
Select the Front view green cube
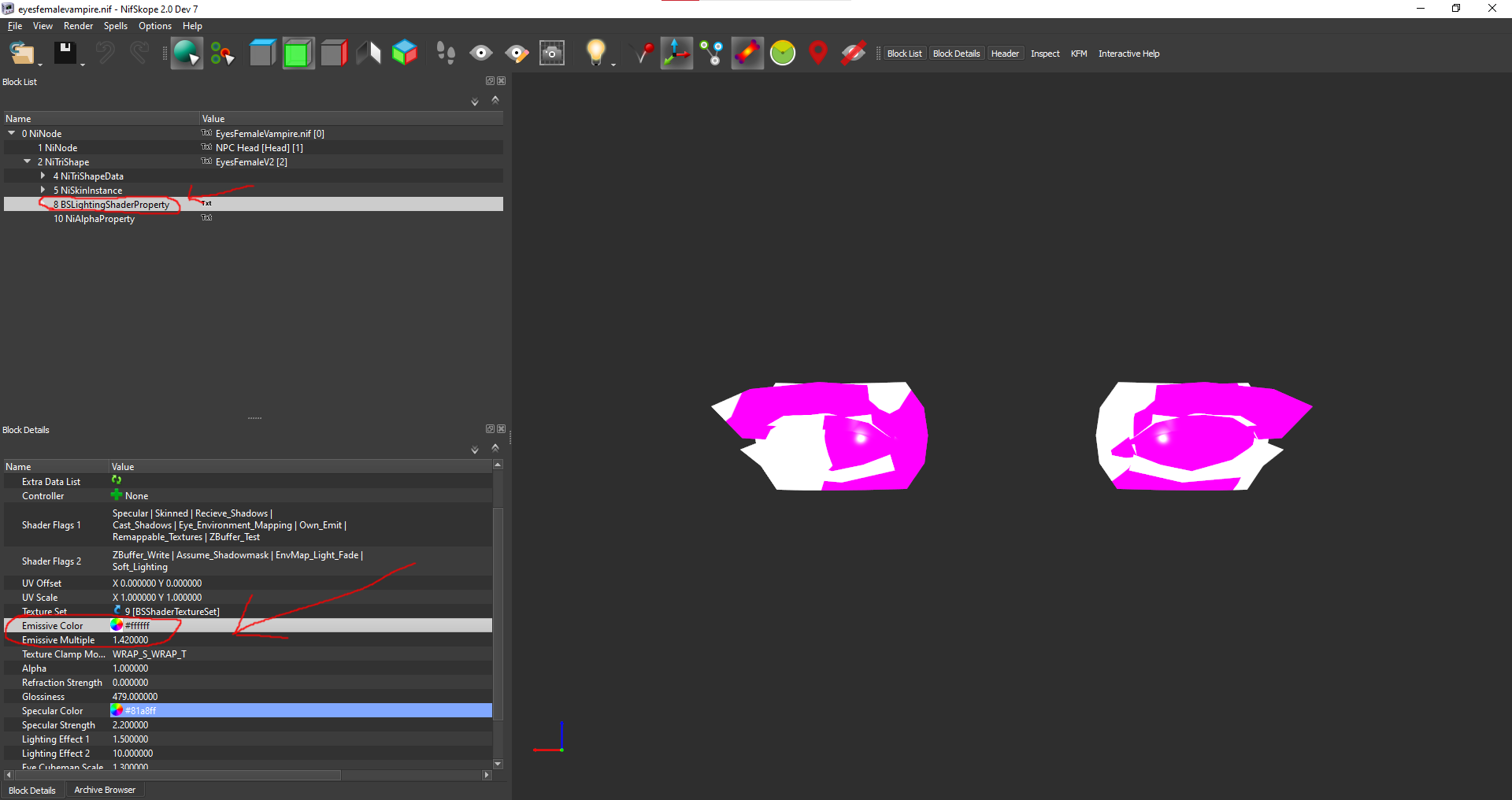298,54
